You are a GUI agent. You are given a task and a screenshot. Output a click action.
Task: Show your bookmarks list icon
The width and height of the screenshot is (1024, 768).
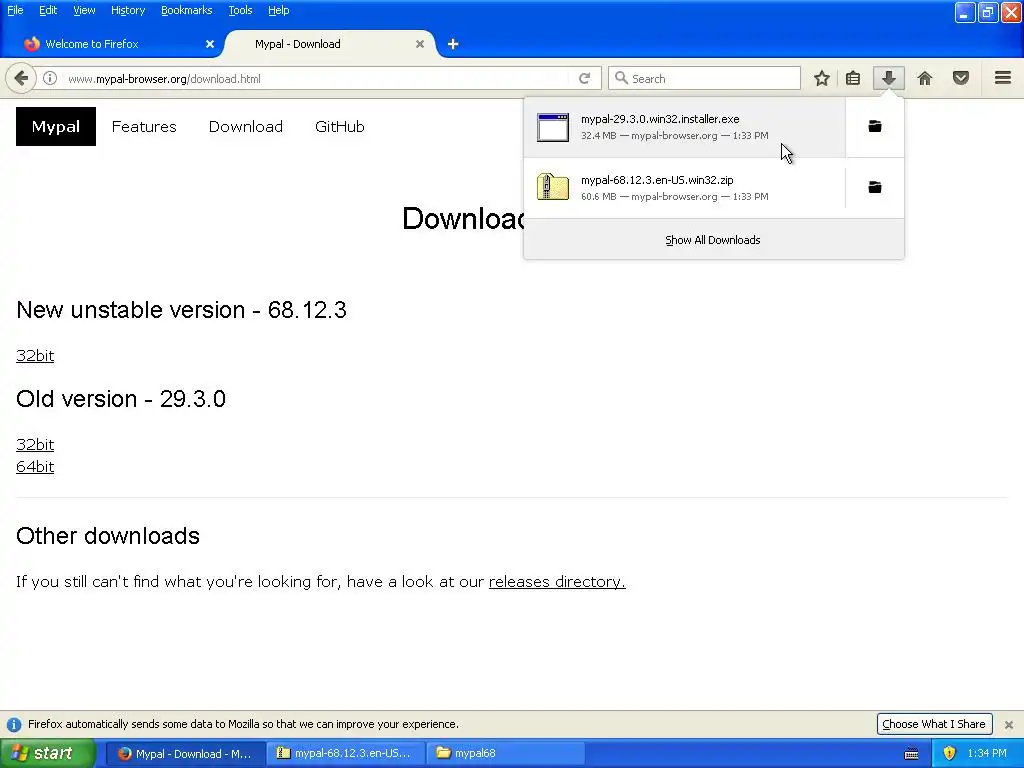pos(853,78)
